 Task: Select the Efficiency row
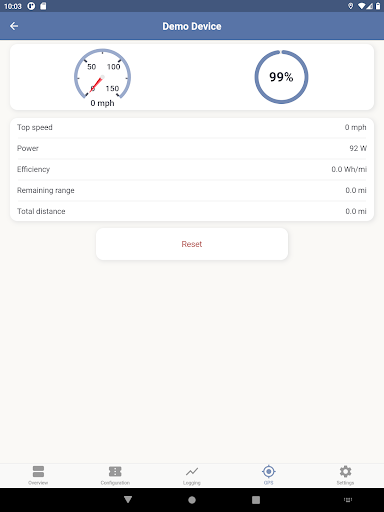[192, 169]
